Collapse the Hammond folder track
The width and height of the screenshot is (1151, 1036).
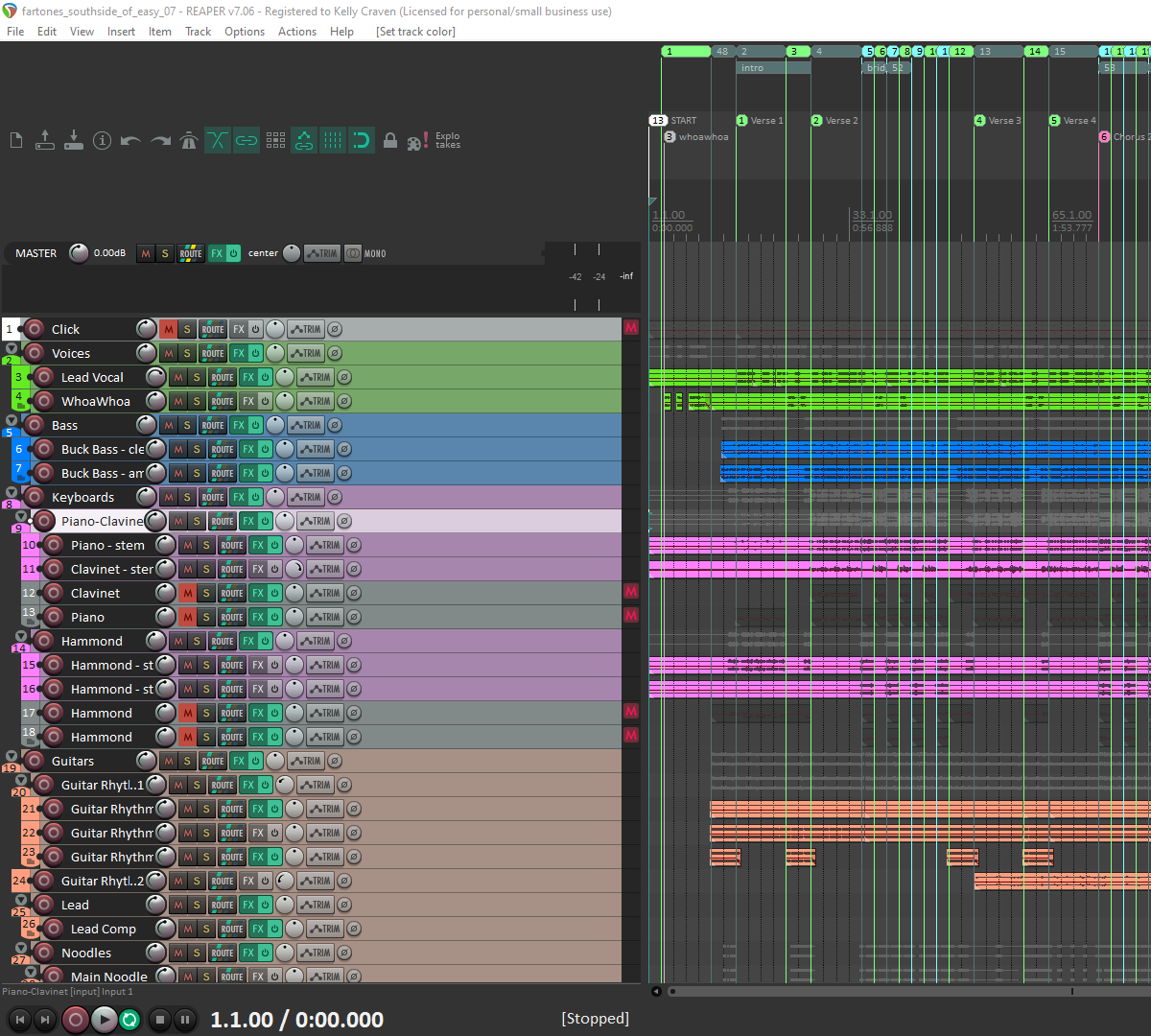tap(21, 637)
